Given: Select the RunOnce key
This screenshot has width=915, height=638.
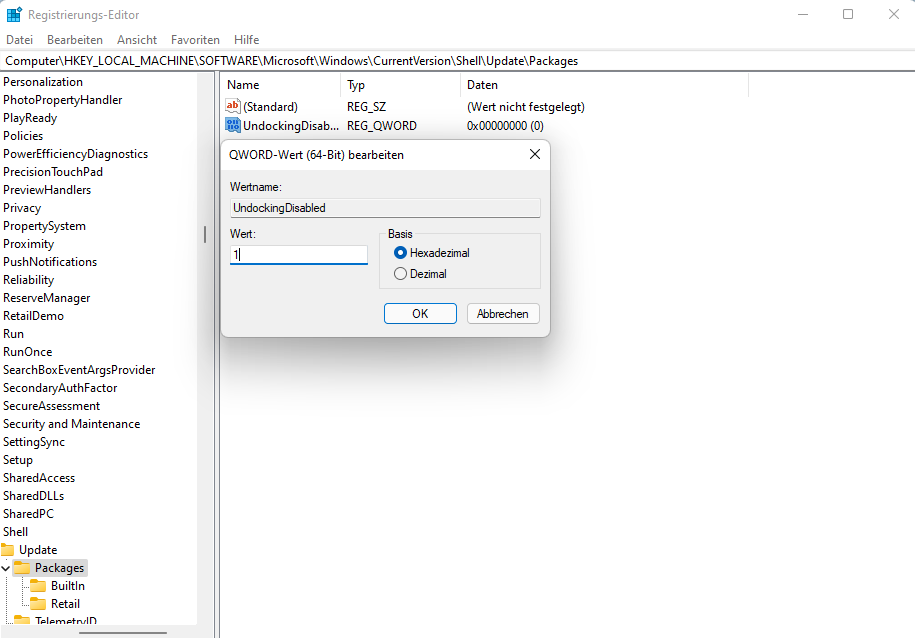Looking at the screenshot, I should (27, 352).
